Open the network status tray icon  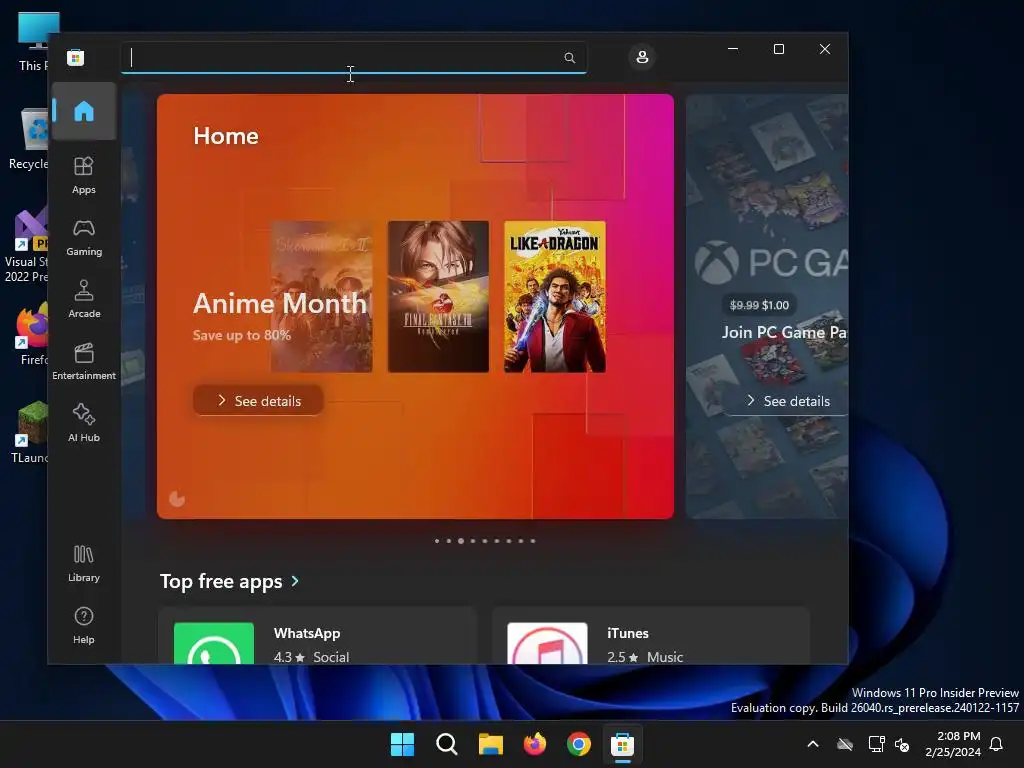click(876, 744)
